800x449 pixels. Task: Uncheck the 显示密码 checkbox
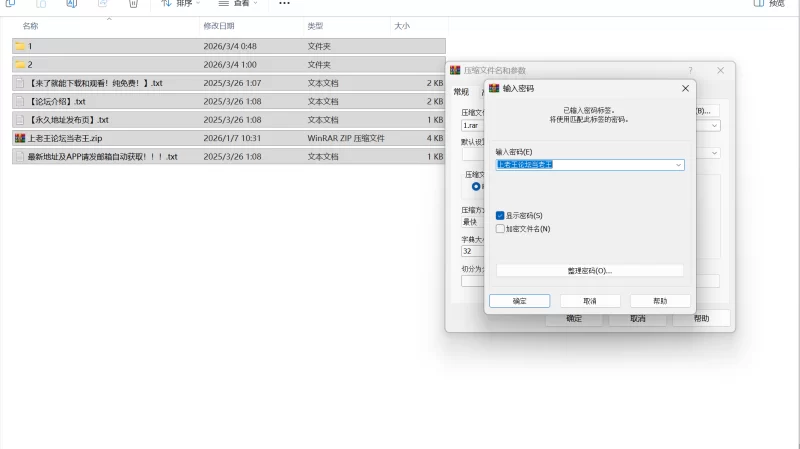coord(500,215)
